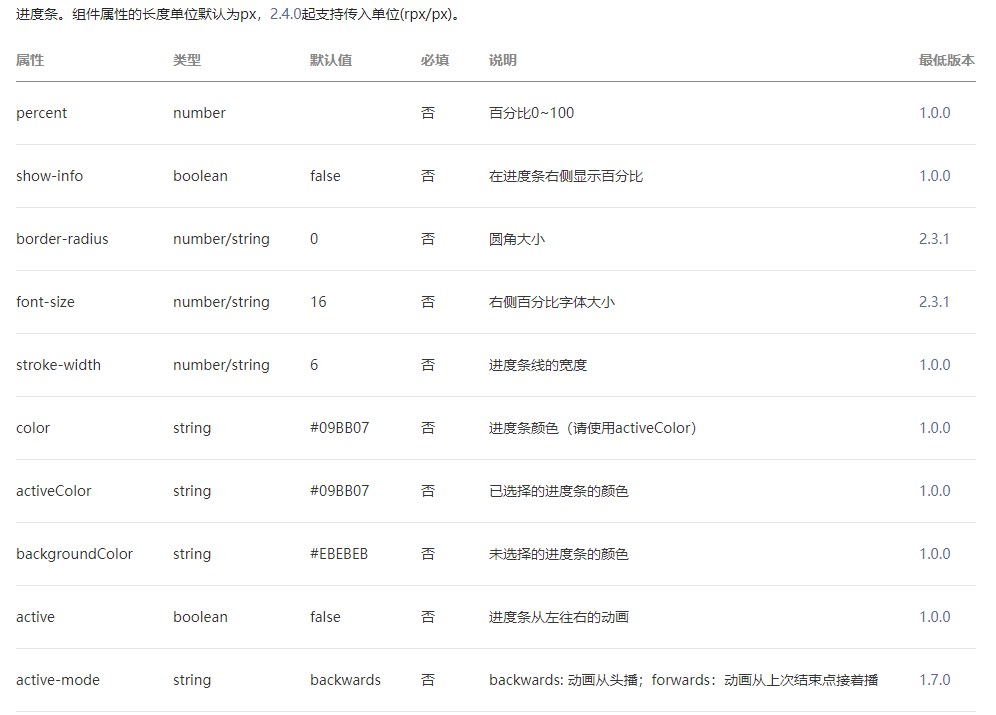Click the font-size property name
The image size is (996, 715).
(43, 301)
